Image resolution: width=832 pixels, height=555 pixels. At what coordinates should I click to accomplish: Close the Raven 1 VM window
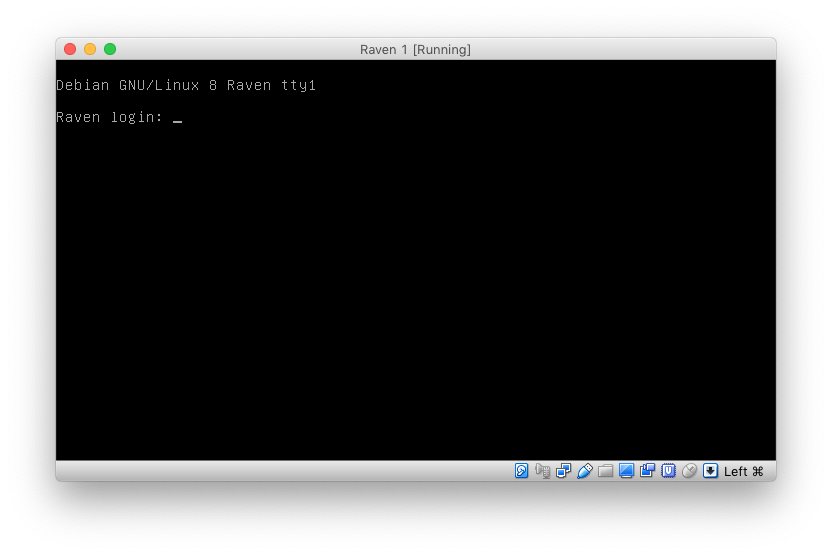(x=70, y=49)
